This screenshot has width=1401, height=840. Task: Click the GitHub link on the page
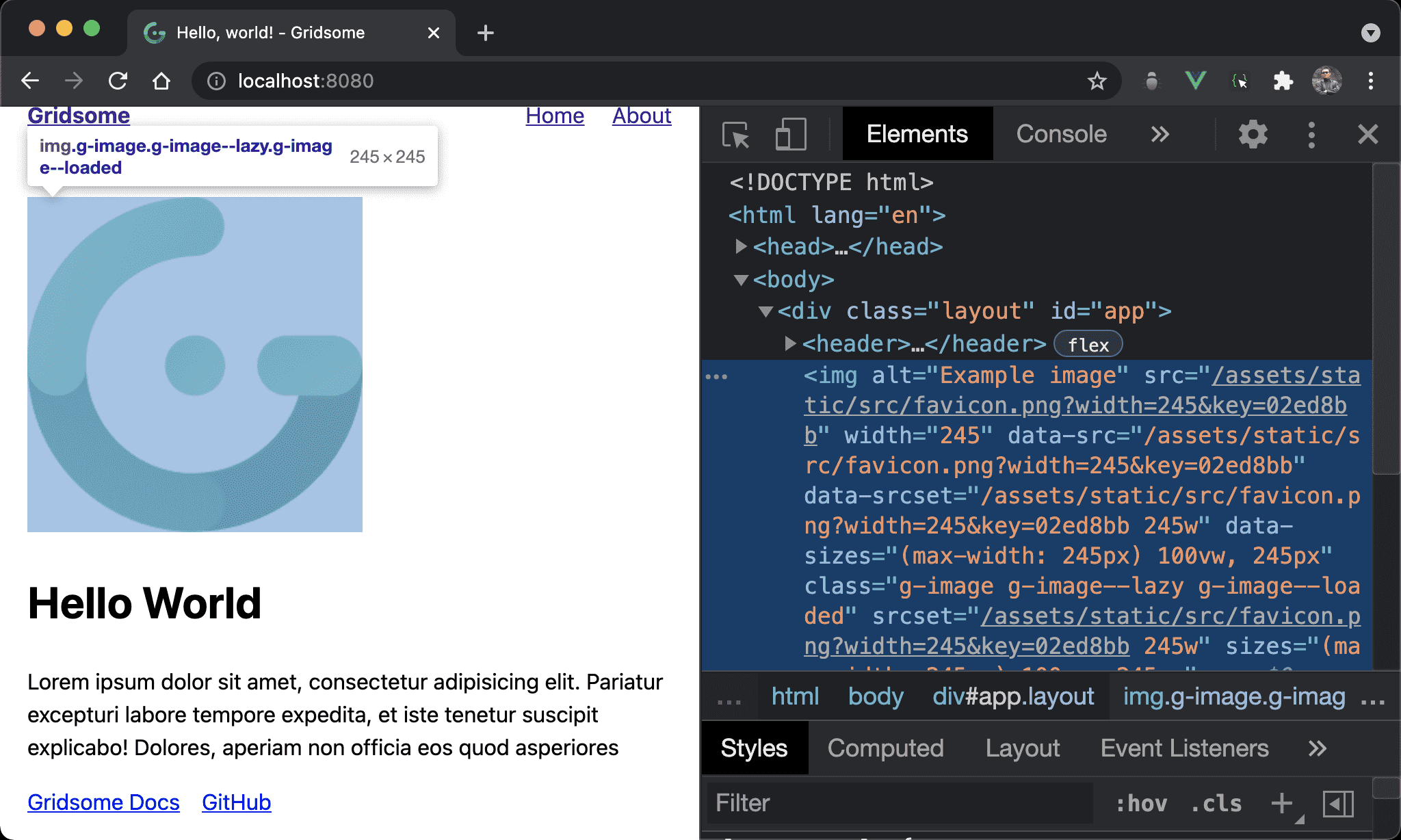(x=236, y=800)
